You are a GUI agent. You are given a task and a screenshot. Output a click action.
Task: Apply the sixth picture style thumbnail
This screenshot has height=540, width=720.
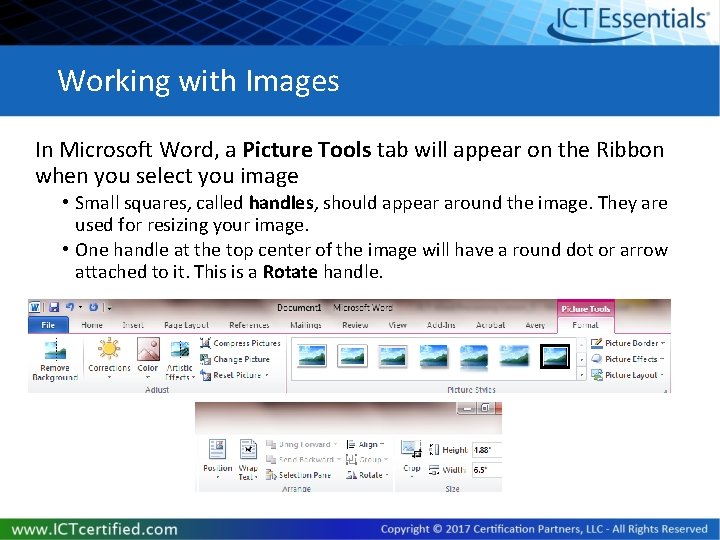click(x=514, y=356)
